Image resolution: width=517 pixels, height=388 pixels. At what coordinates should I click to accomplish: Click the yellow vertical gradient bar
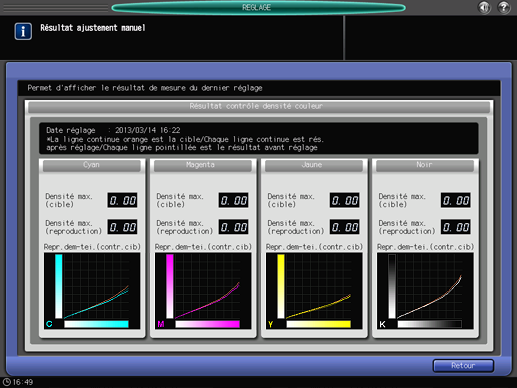pyautogui.click(x=281, y=286)
